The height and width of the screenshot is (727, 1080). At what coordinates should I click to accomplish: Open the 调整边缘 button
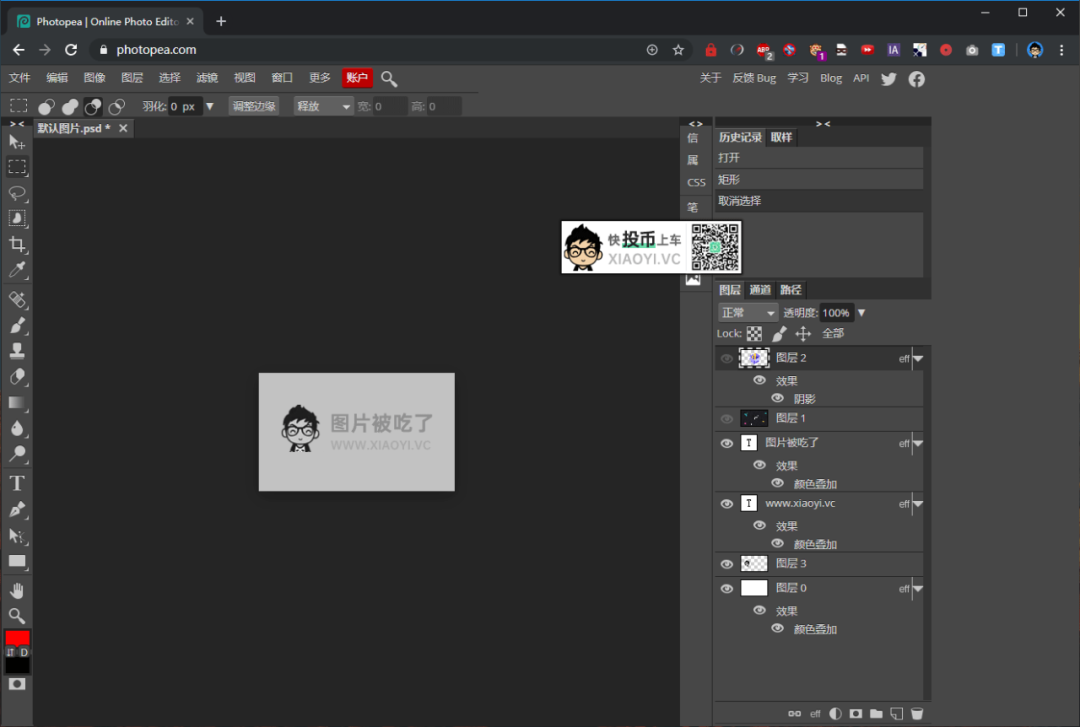(253, 105)
